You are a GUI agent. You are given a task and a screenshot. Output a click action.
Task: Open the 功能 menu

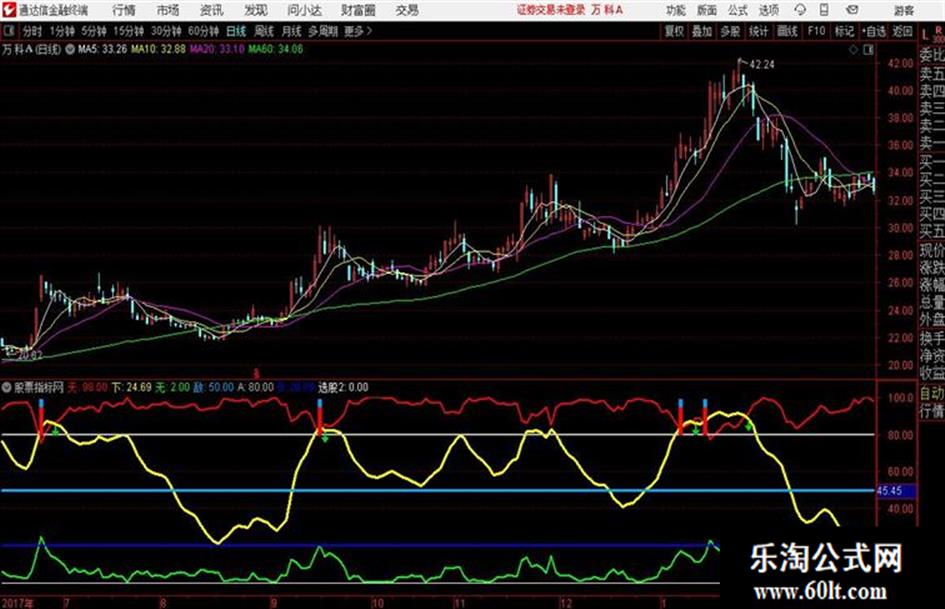coord(676,10)
